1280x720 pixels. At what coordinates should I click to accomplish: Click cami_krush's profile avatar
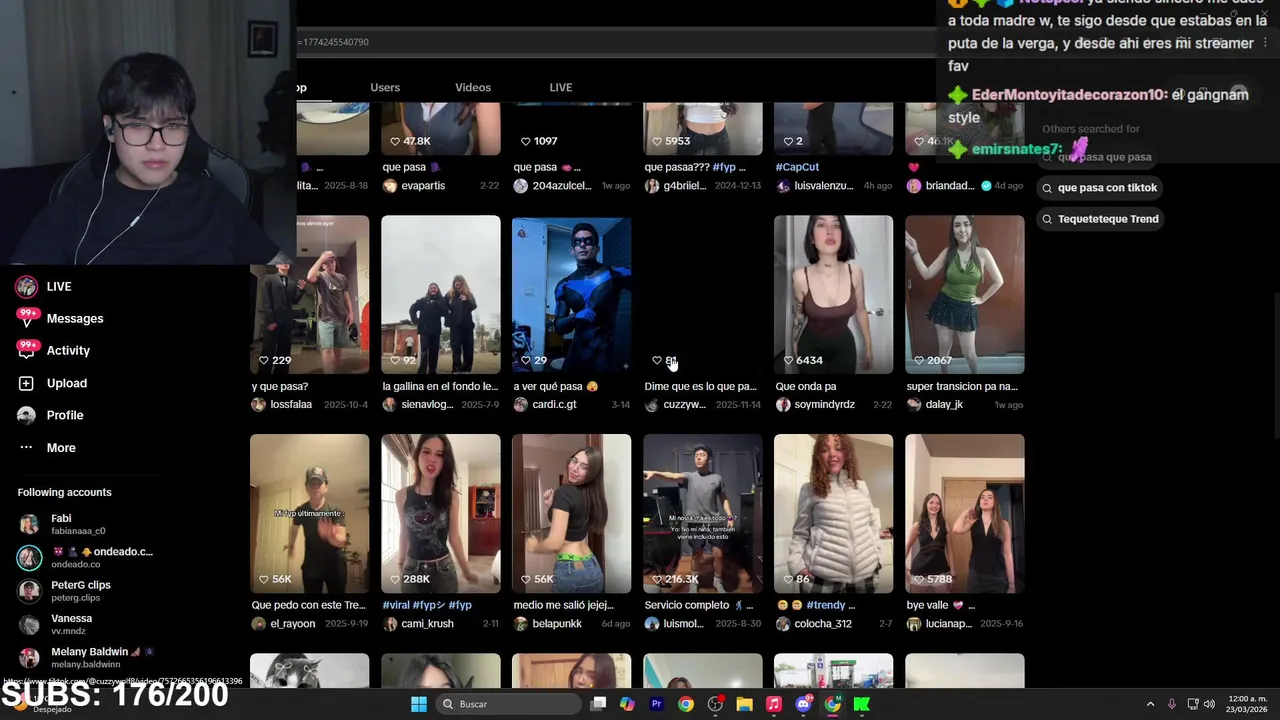pyautogui.click(x=390, y=624)
